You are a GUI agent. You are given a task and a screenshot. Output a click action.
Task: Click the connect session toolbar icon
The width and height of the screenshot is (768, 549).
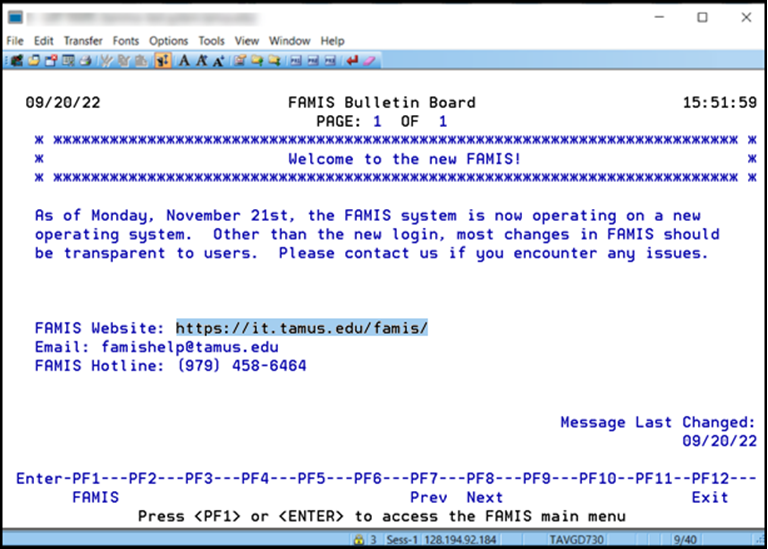tap(17, 61)
